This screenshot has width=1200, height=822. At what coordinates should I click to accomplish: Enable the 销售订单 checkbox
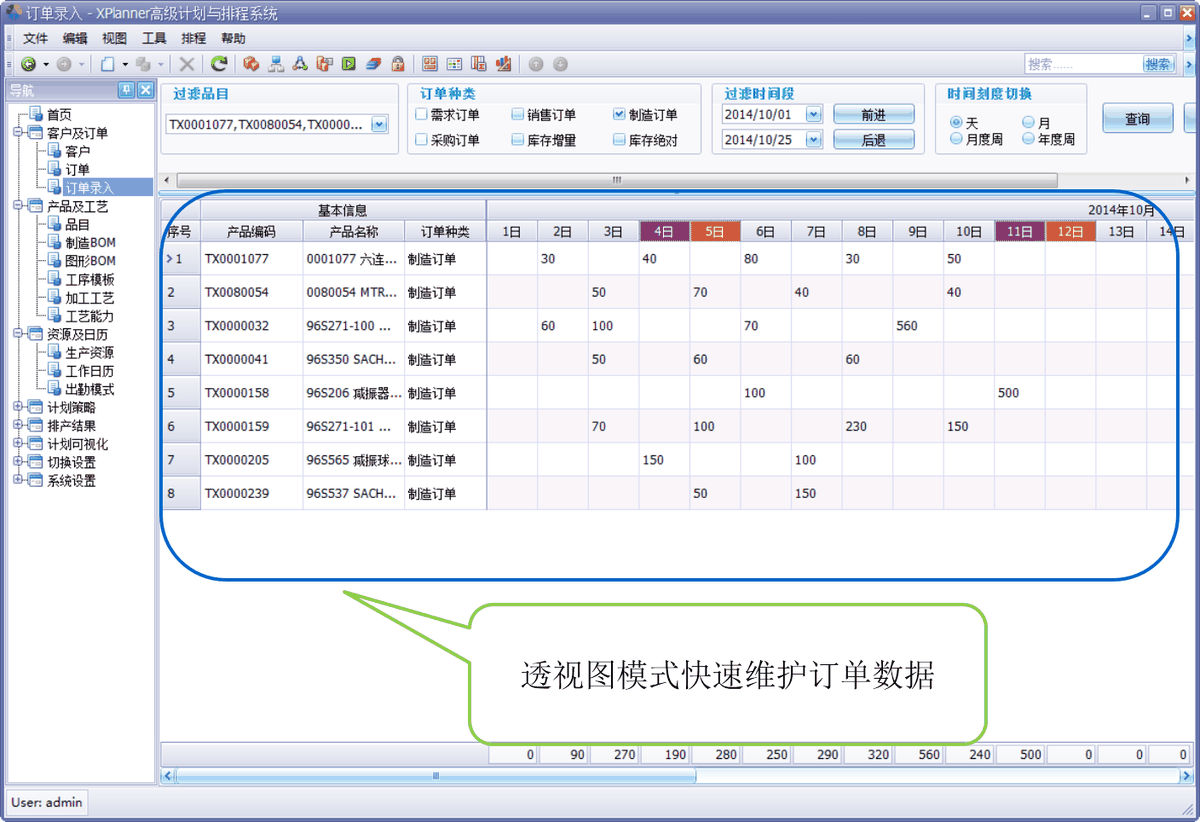point(517,115)
